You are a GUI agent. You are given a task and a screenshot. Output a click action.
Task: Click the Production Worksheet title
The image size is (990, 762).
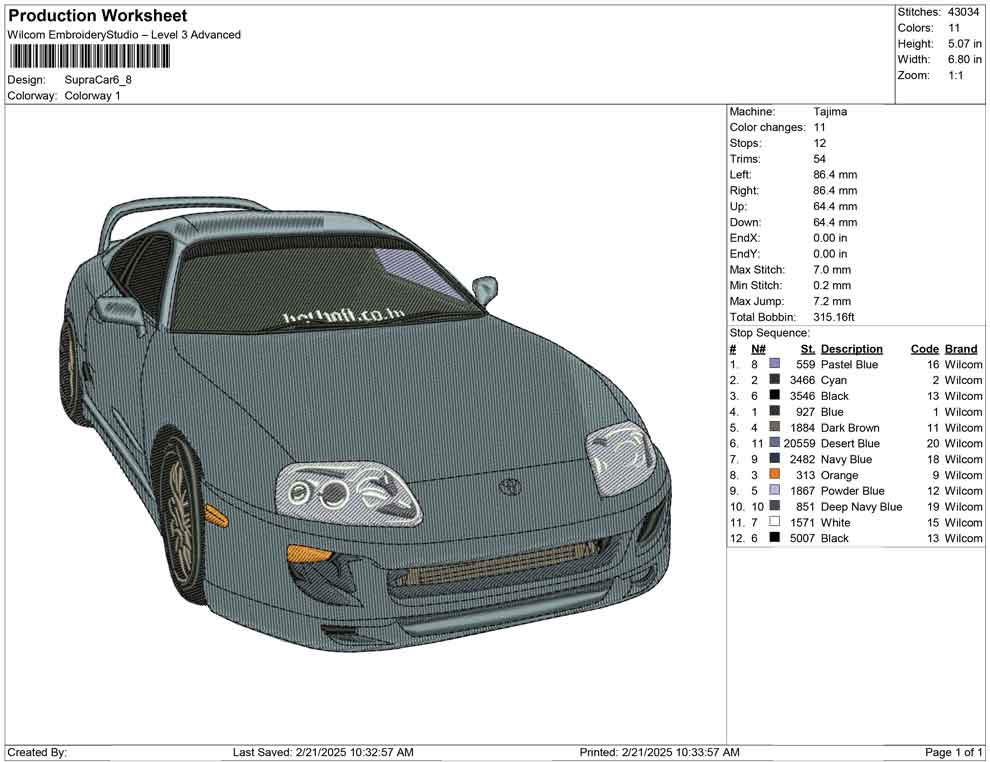click(x=97, y=15)
